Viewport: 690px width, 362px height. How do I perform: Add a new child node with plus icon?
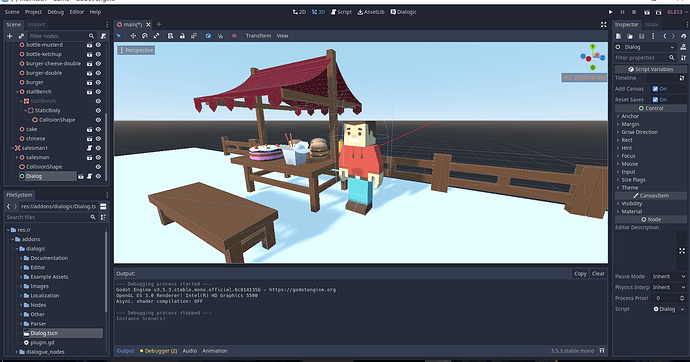coord(10,36)
